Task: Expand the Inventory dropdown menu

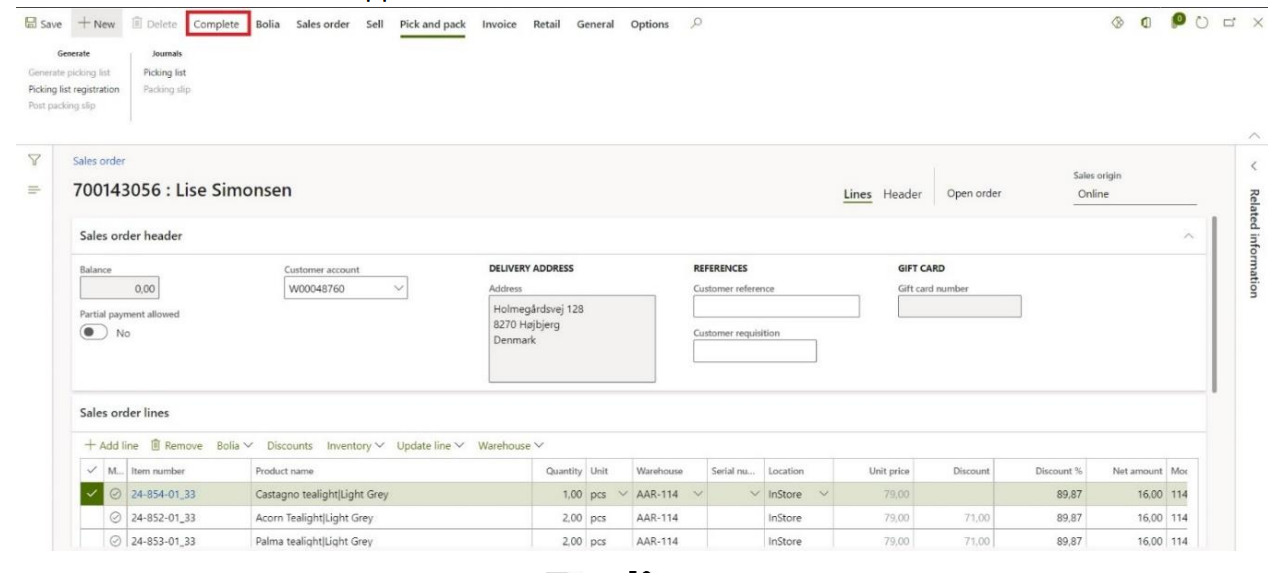Action: click(x=358, y=445)
